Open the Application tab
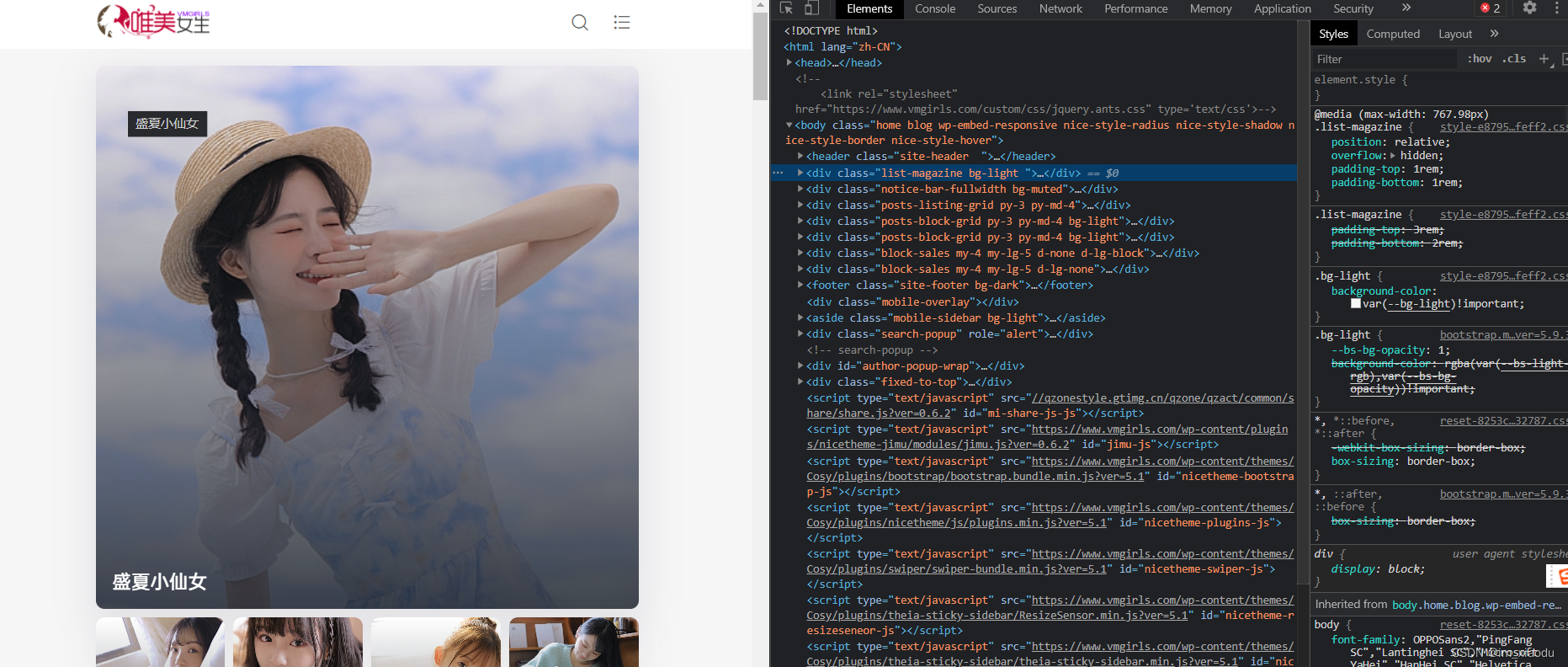Viewport: 1568px width, 667px height. (1283, 8)
